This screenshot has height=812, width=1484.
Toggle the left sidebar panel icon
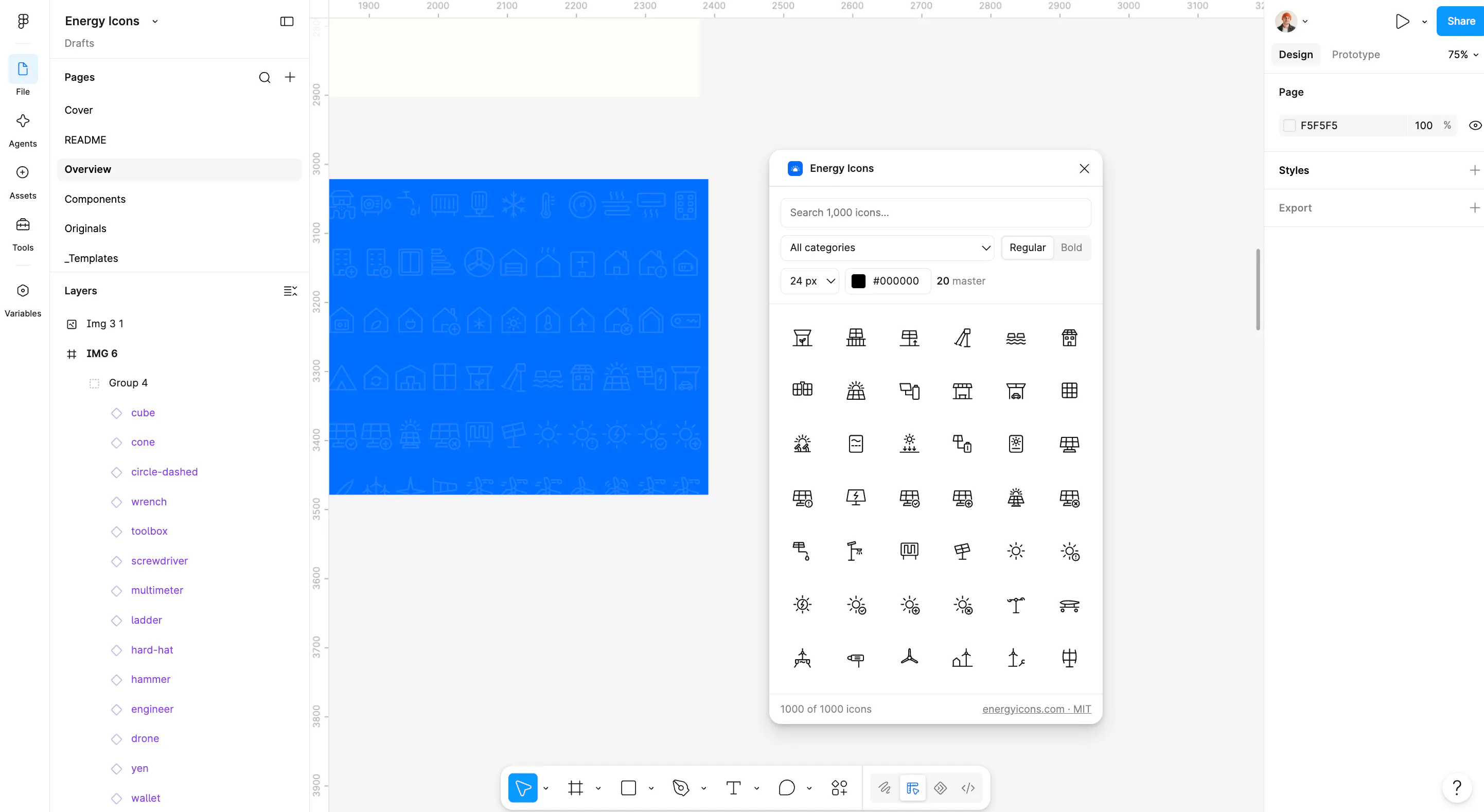point(287,21)
